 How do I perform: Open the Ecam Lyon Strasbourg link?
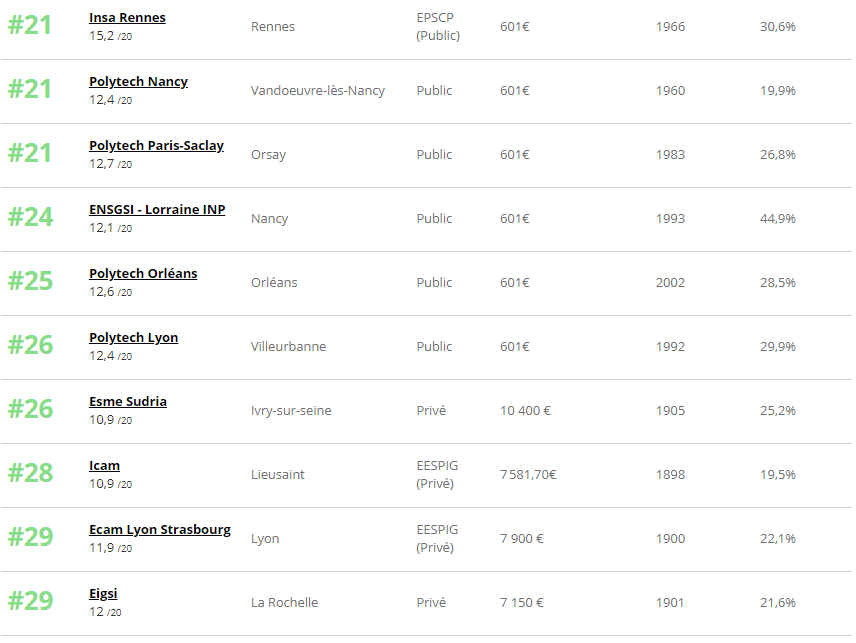coord(159,530)
